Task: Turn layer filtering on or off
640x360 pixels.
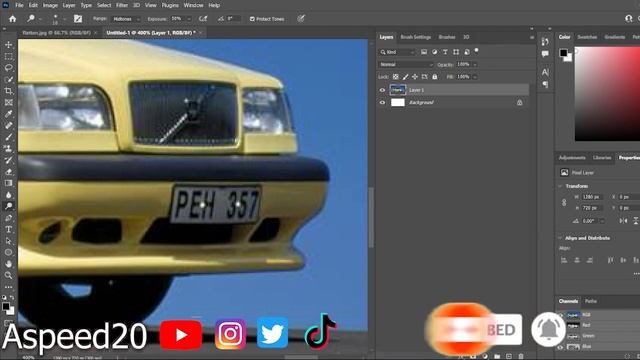Action: (x=476, y=51)
